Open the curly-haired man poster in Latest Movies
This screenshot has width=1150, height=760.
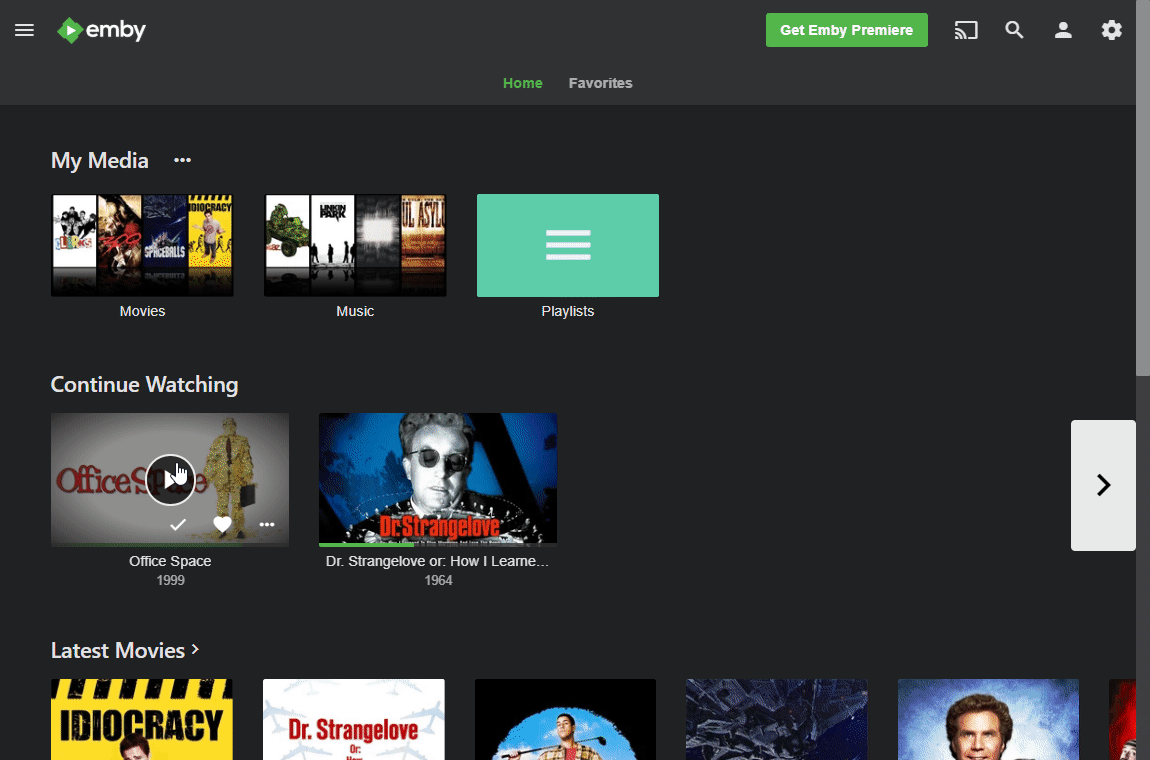pos(989,719)
